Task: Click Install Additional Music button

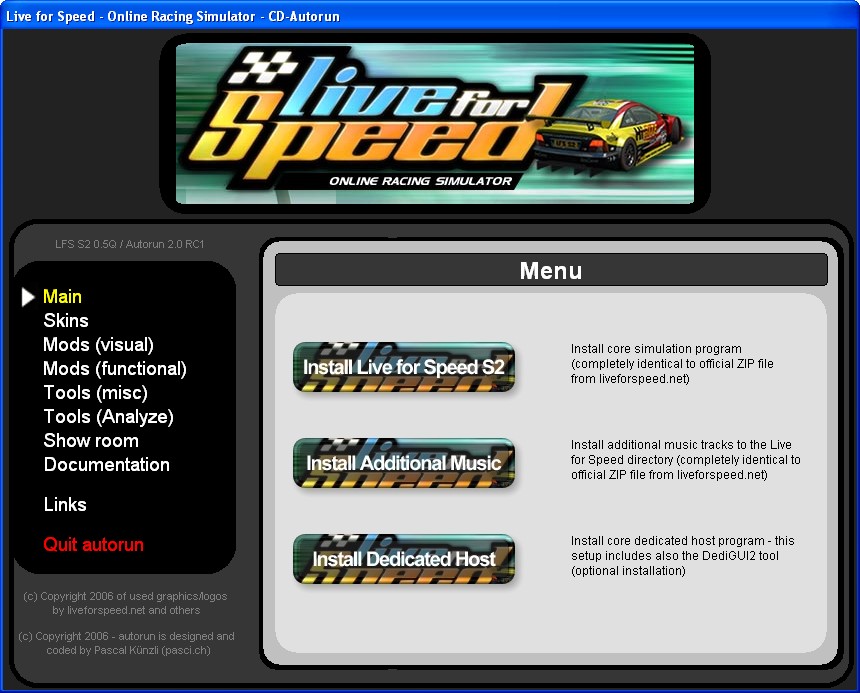Action: click(404, 463)
